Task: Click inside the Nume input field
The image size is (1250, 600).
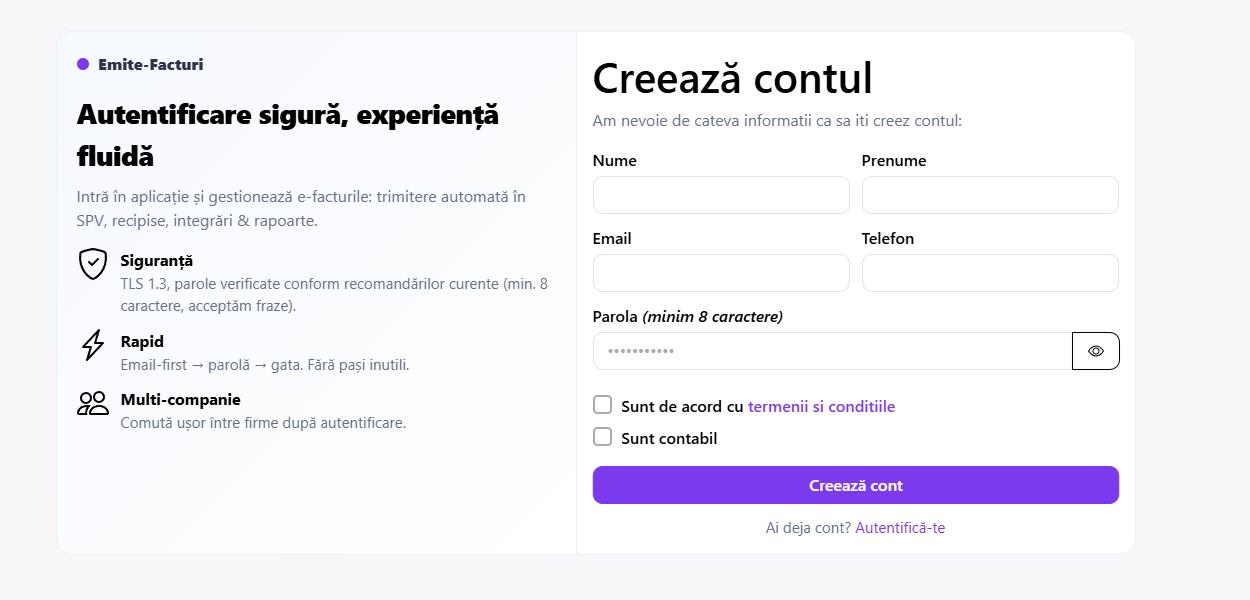Action: pyautogui.click(x=721, y=195)
